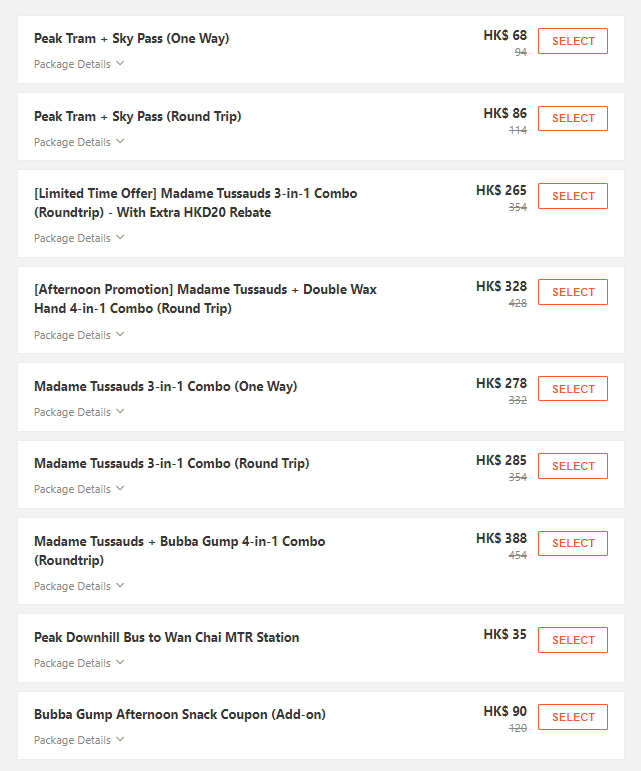
Task: Open Package Details under Afternoon Promotion combo
Action: click(x=79, y=335)
